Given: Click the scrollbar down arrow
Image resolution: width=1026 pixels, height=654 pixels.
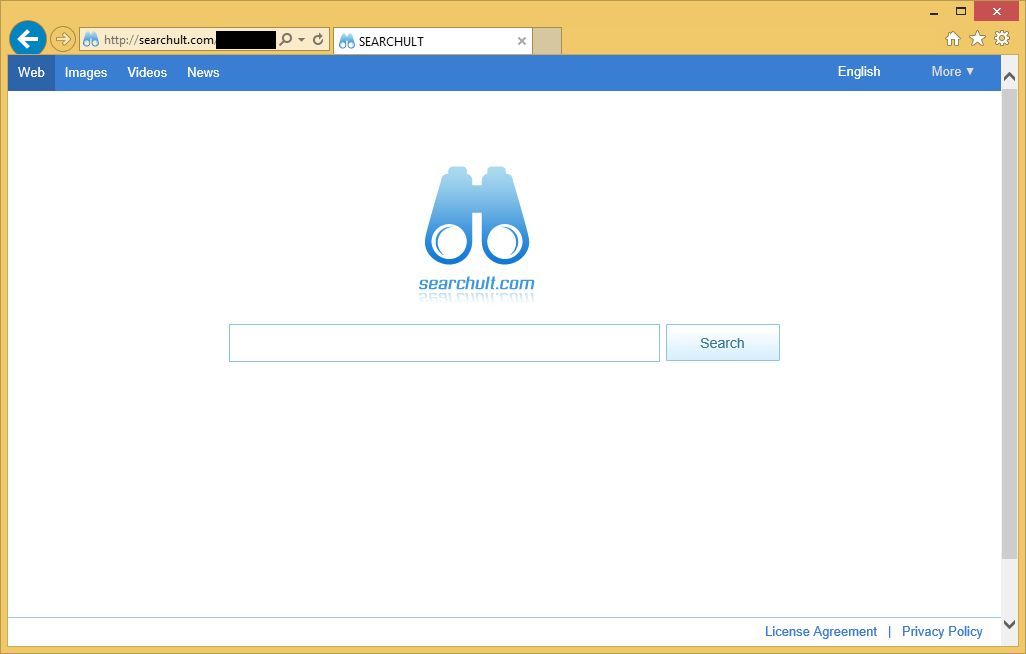Looking at the screenshot, I should [x=1009, y=625].
